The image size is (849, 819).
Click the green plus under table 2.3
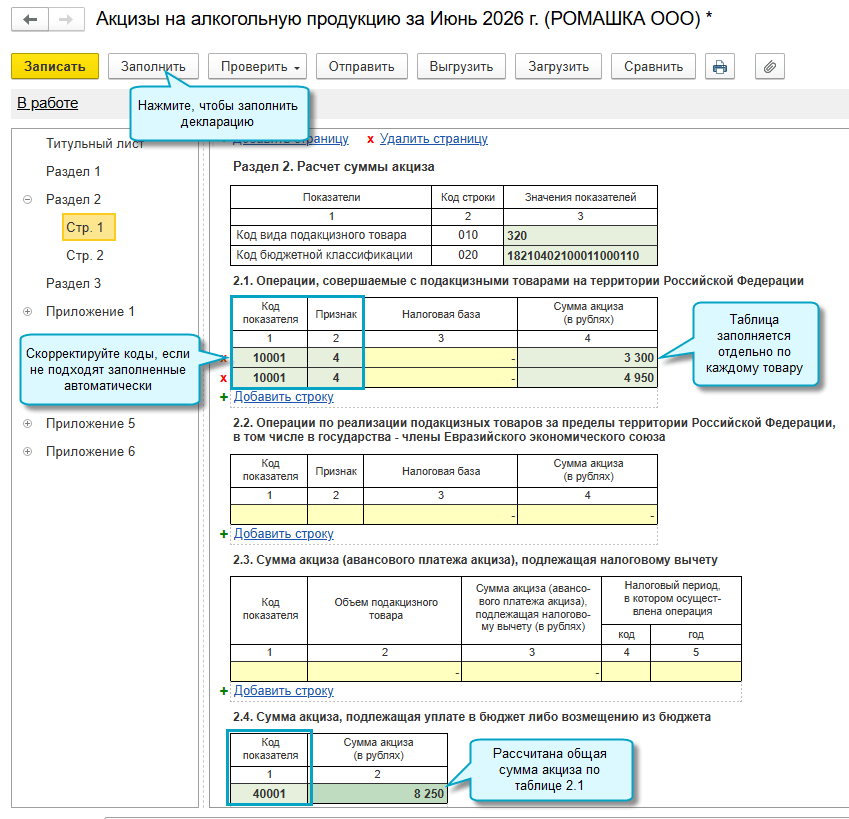tap(224, 691)
